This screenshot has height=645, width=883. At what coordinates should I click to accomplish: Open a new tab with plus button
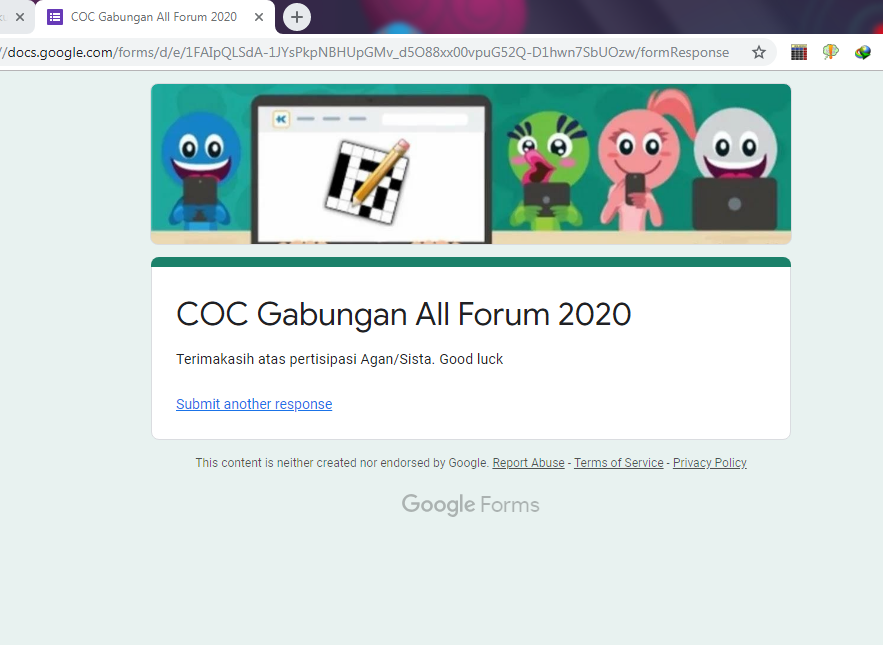pos(297,17)
